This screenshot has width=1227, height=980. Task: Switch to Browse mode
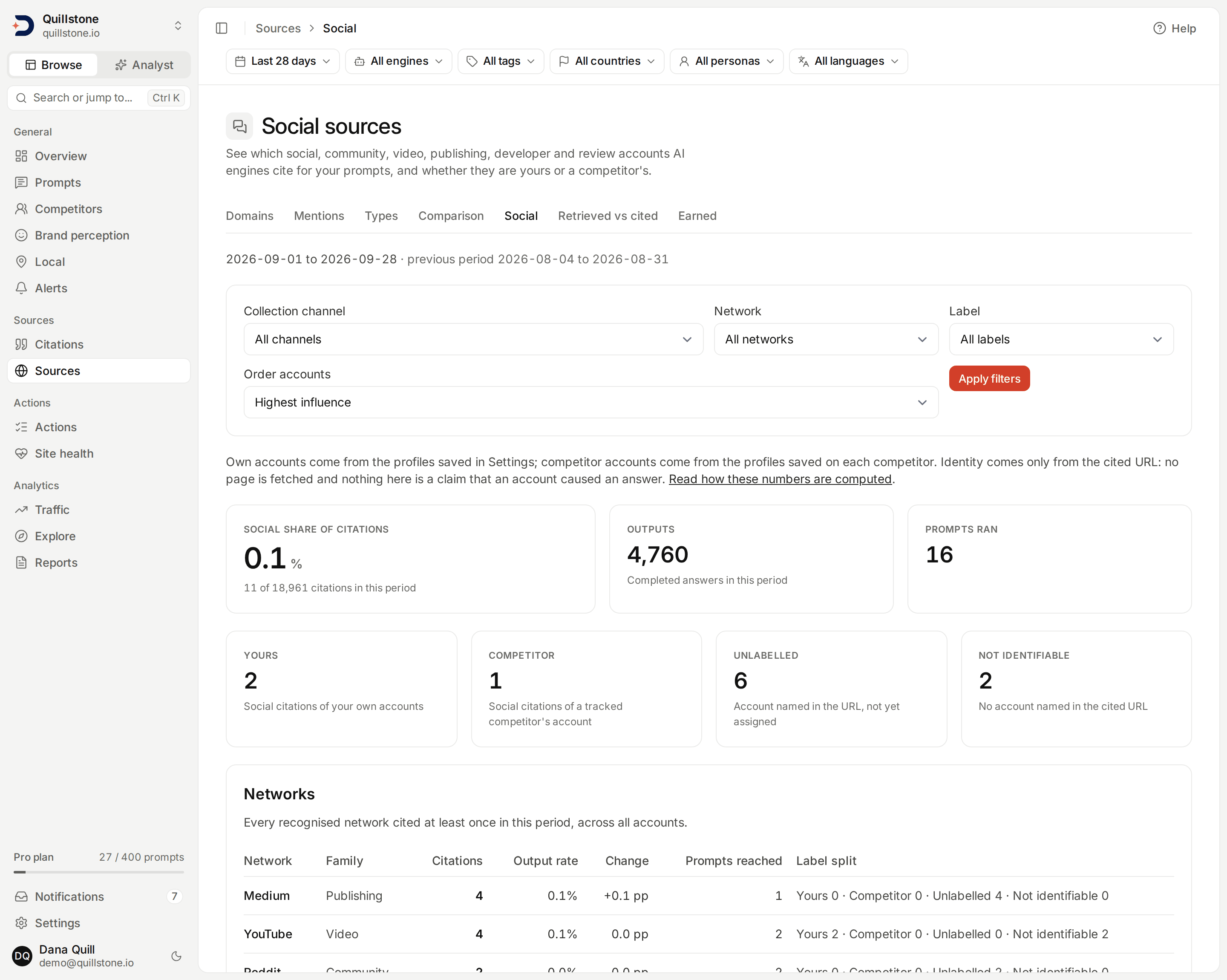tap(54, 65)
